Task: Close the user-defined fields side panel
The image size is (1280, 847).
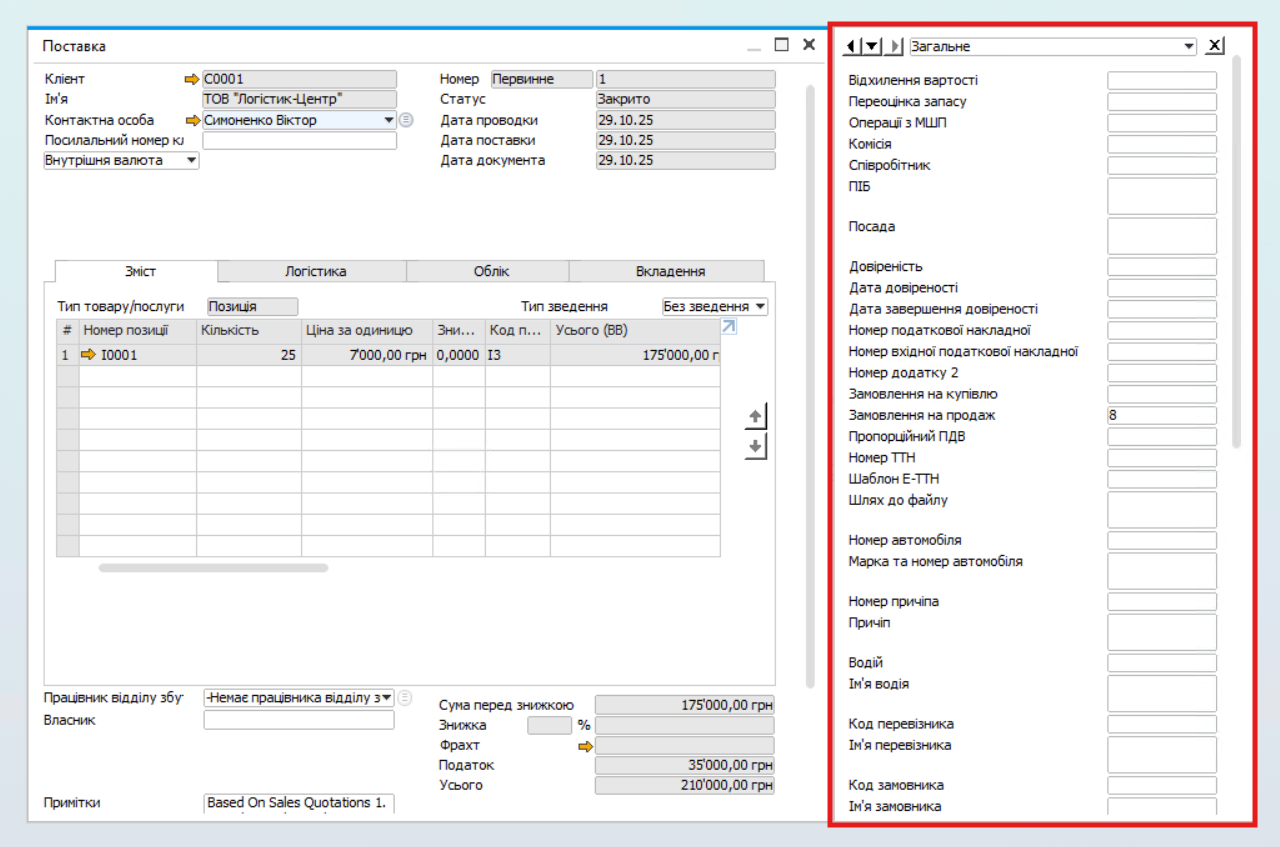Action: 1214,46
